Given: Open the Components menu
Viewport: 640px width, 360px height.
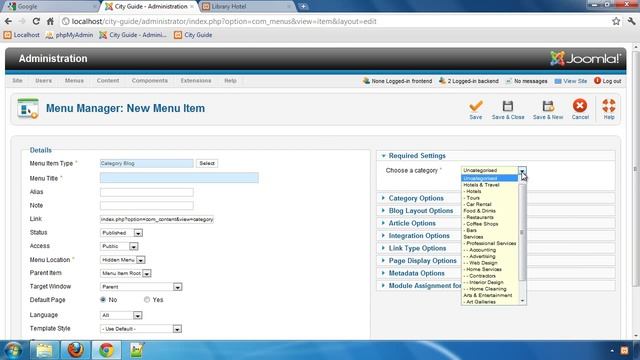Looking at the screenshot, I should (150, 81).
